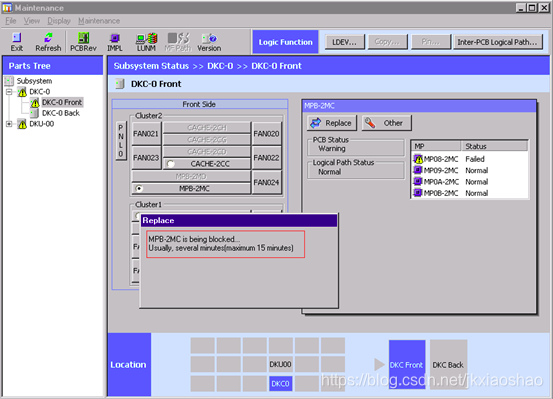
Task: Expand the DKU-00 tree node
Action: pos(10,124)
